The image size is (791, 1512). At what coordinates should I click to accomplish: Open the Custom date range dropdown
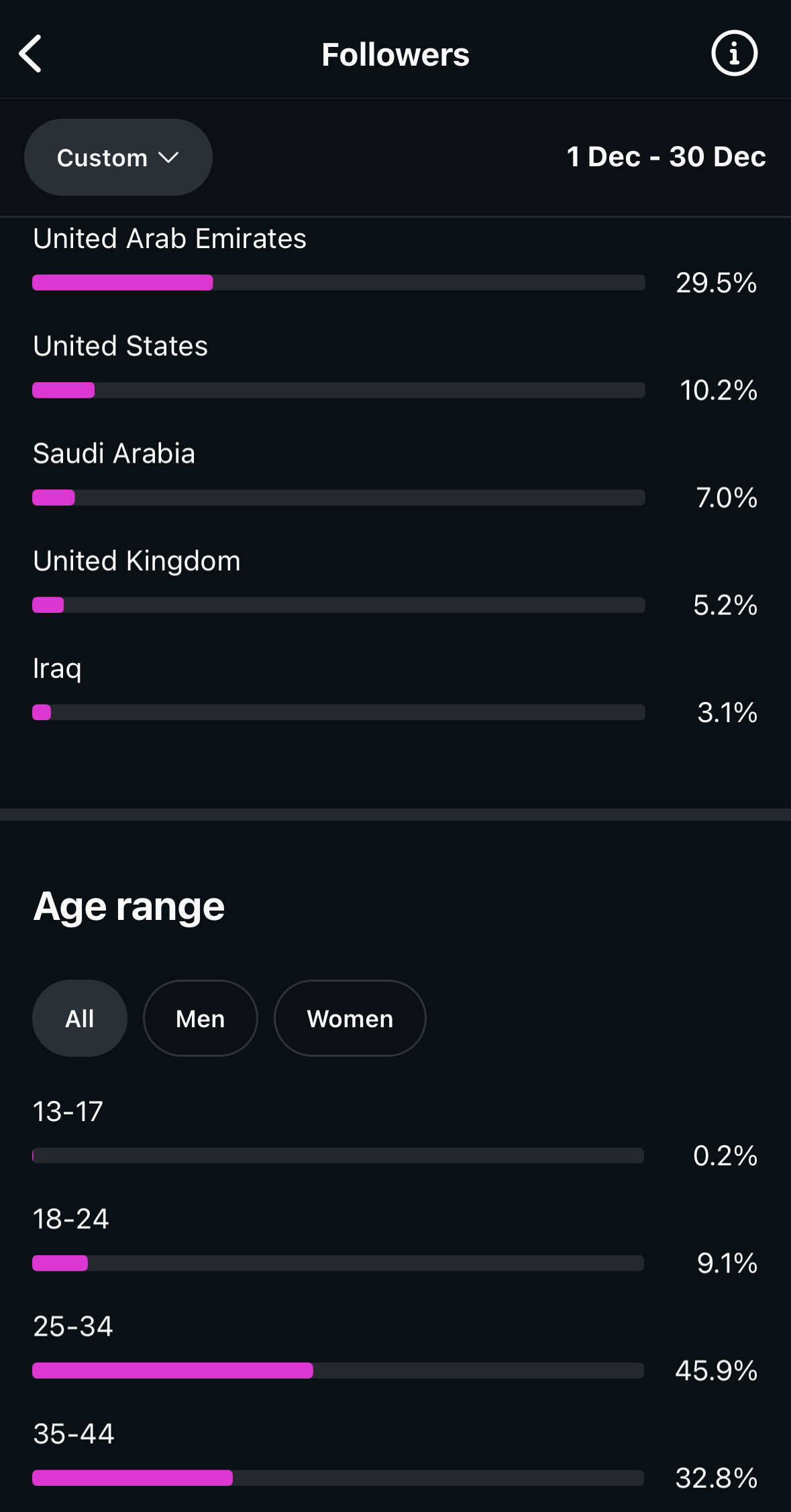coord(118,158)
